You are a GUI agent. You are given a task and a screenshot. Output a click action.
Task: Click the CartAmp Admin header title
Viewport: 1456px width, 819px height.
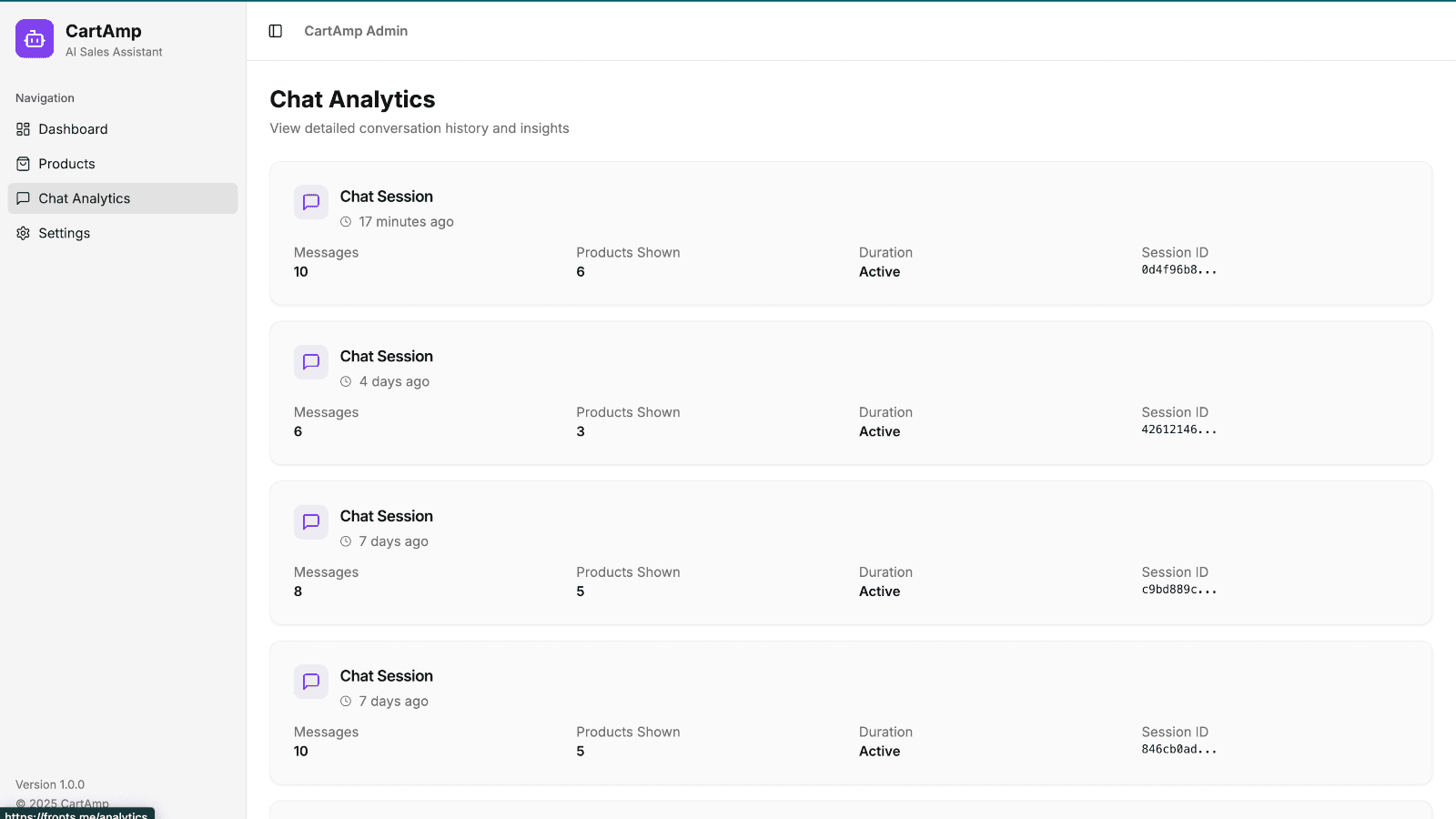tap(356, 31)
